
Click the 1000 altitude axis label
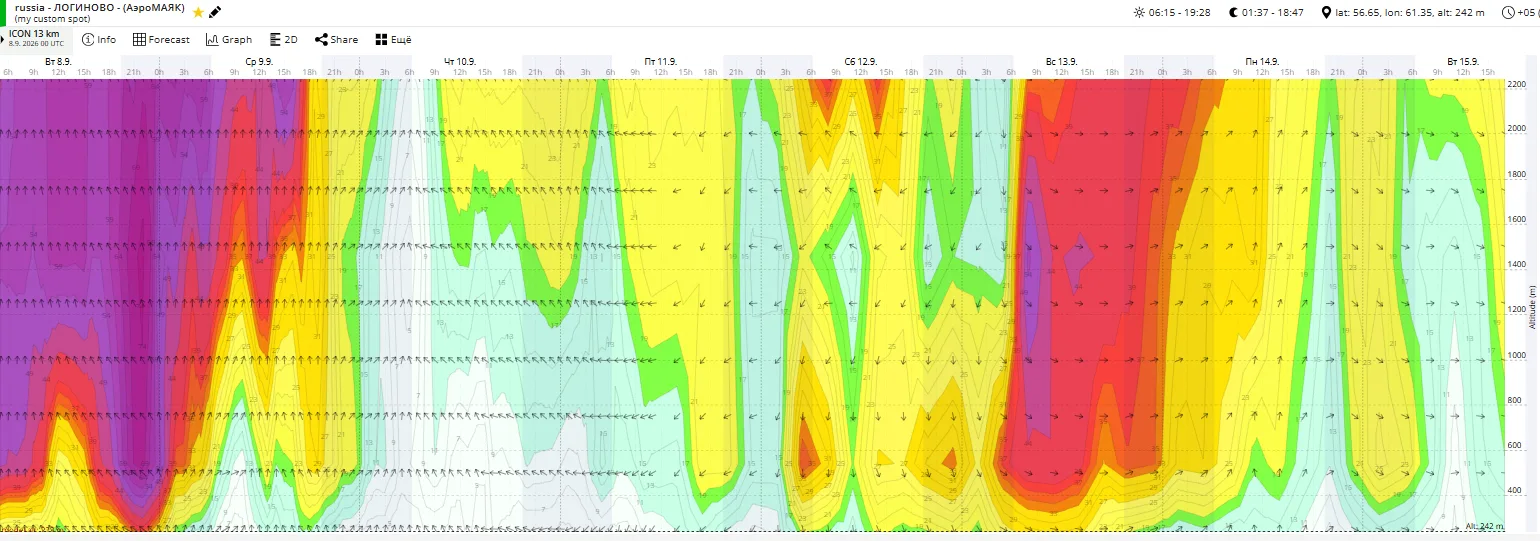(1516, 355)
